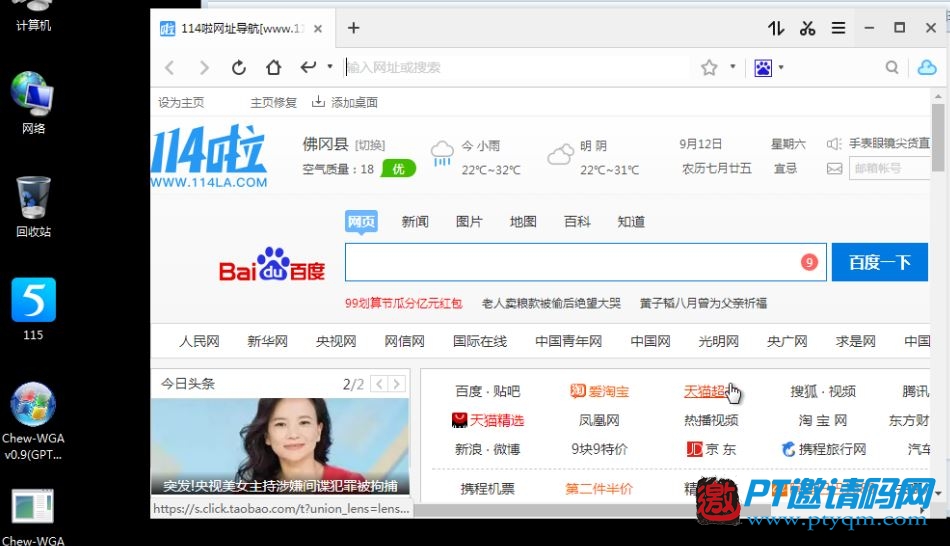This screenshot has height=546, width=950.
Task: Click the red 9 badge in search box
Action: [809, 262]
